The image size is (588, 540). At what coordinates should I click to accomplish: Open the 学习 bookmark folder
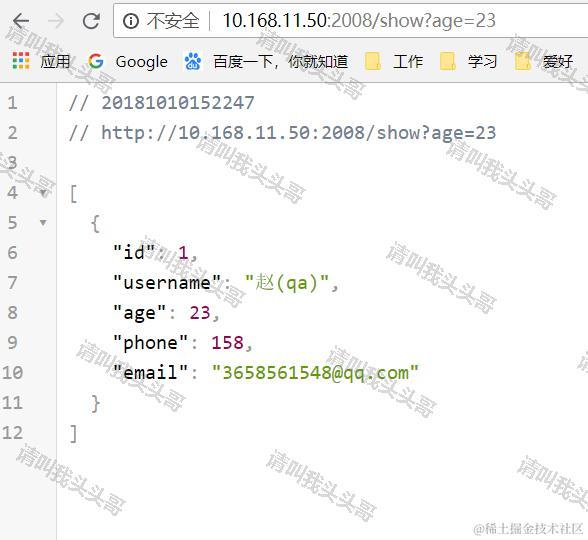468,62
